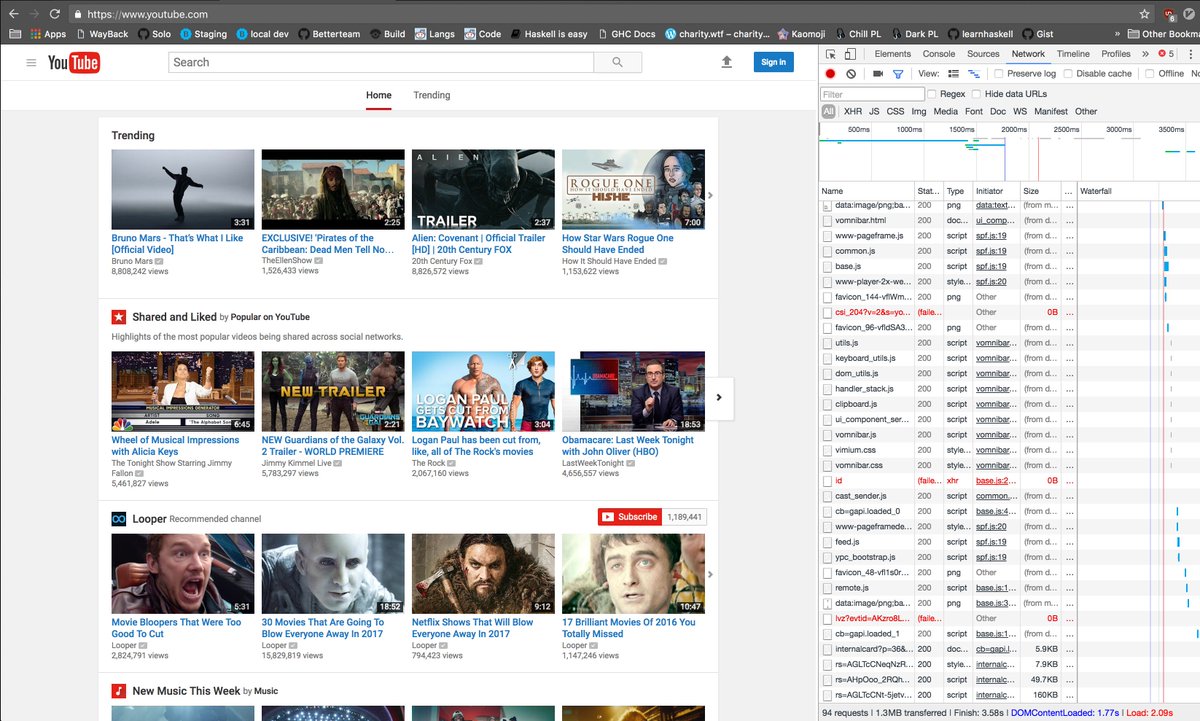Viewport: 1200px width, 721px height.
Task: Click the Sign in button
Action: (x=773, y=62)
